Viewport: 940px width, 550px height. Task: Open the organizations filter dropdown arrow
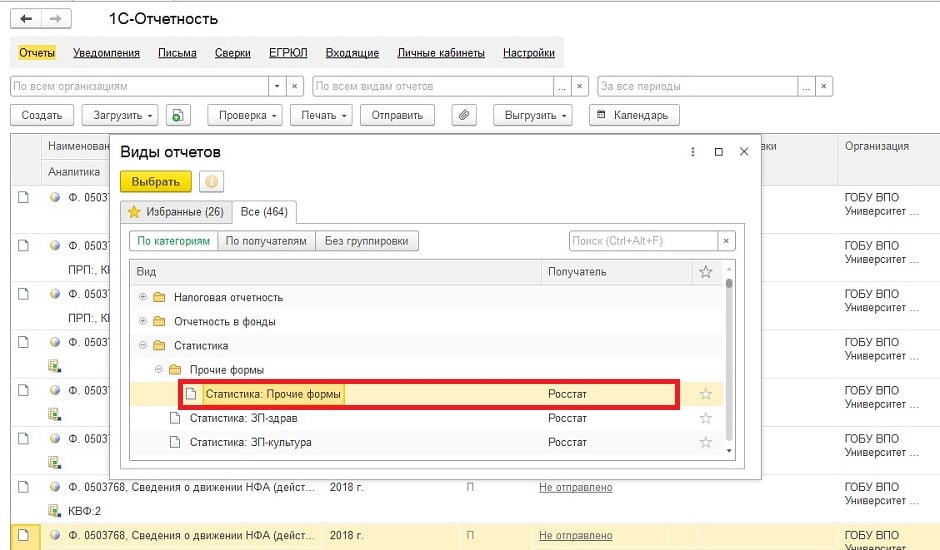(277, 86)
